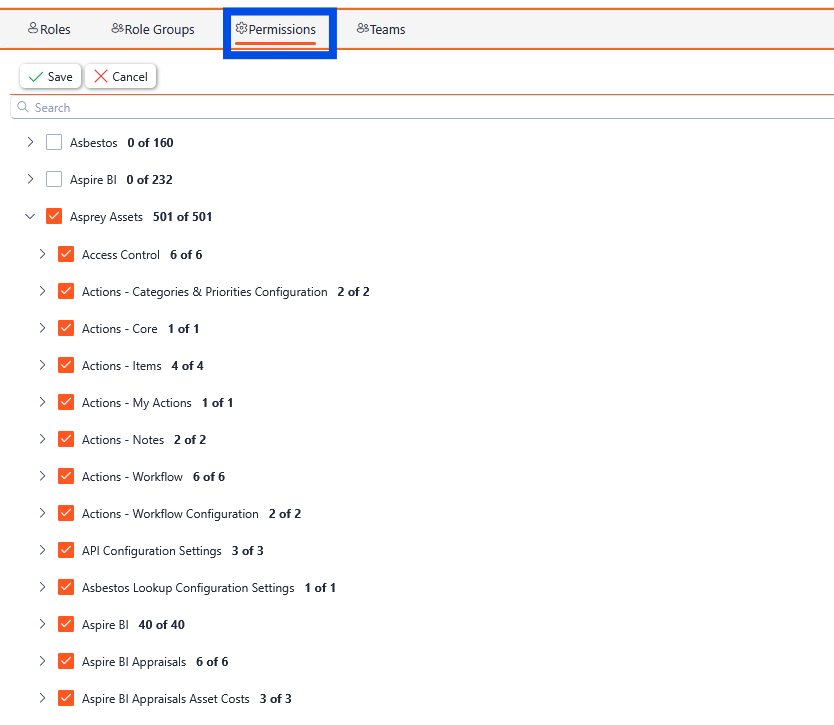834x725 pixels.
Task: Expand the Asbestos tree node
Action: coord(30,143)
